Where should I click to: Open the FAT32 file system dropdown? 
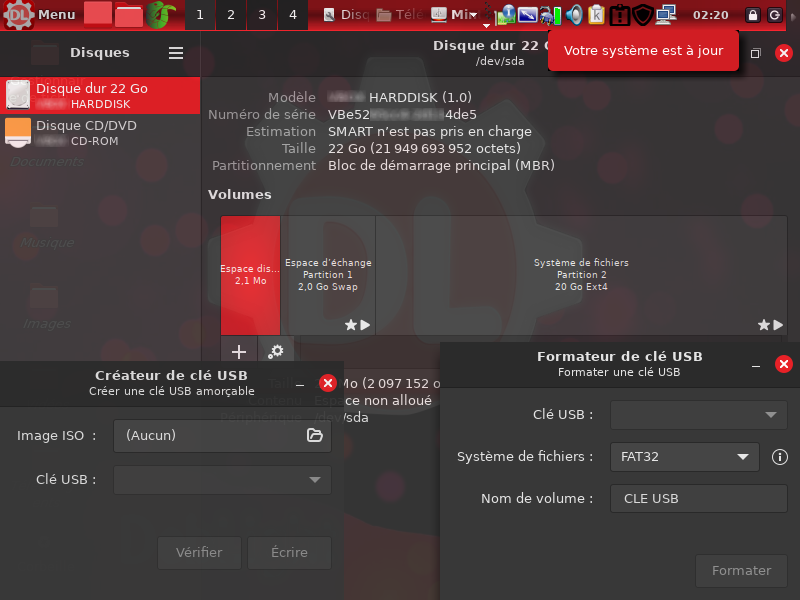click(x=684, y=457)
